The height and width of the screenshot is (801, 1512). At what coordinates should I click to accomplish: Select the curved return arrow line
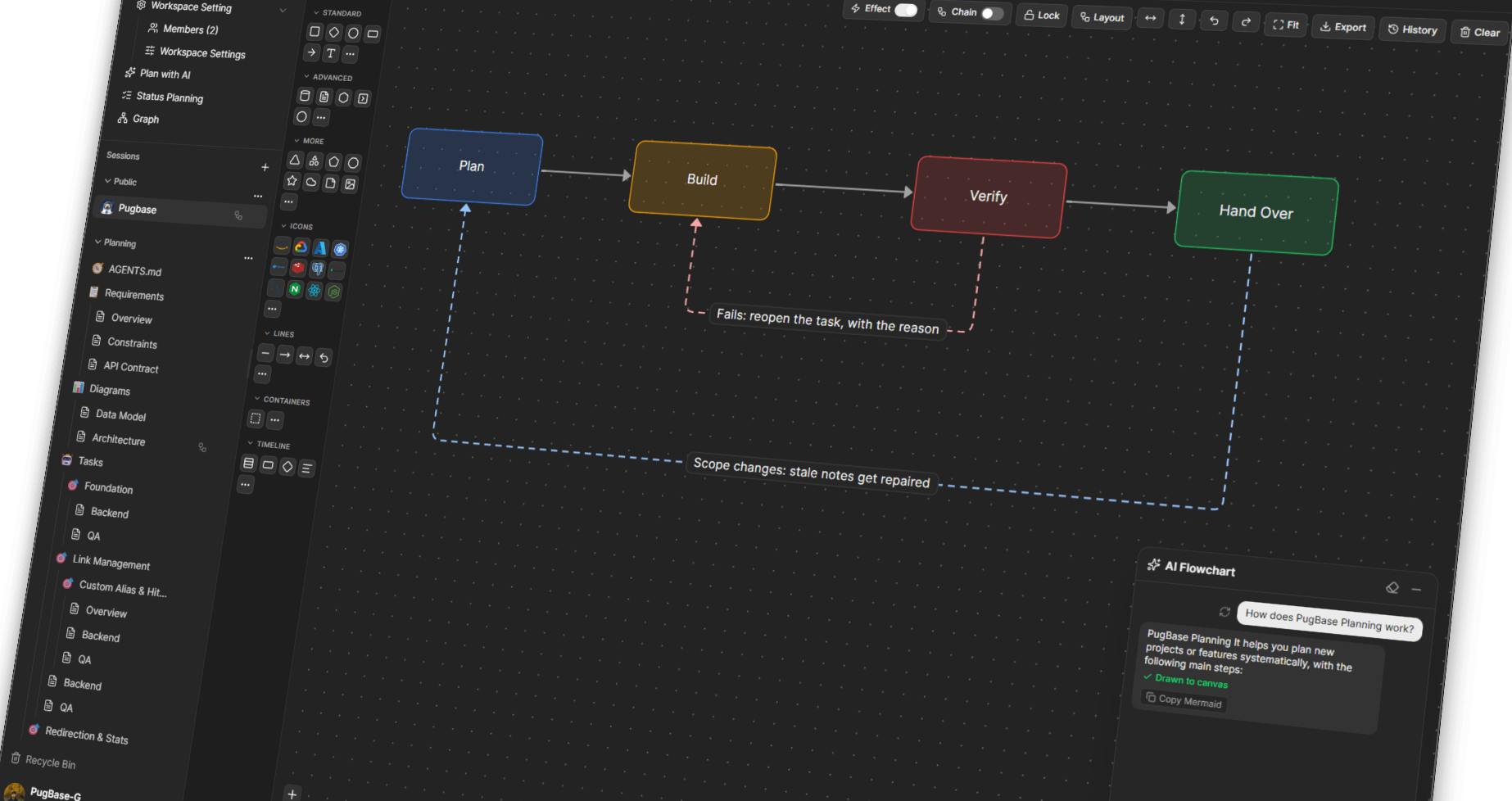pyautogui.click(x=324, y=357)
